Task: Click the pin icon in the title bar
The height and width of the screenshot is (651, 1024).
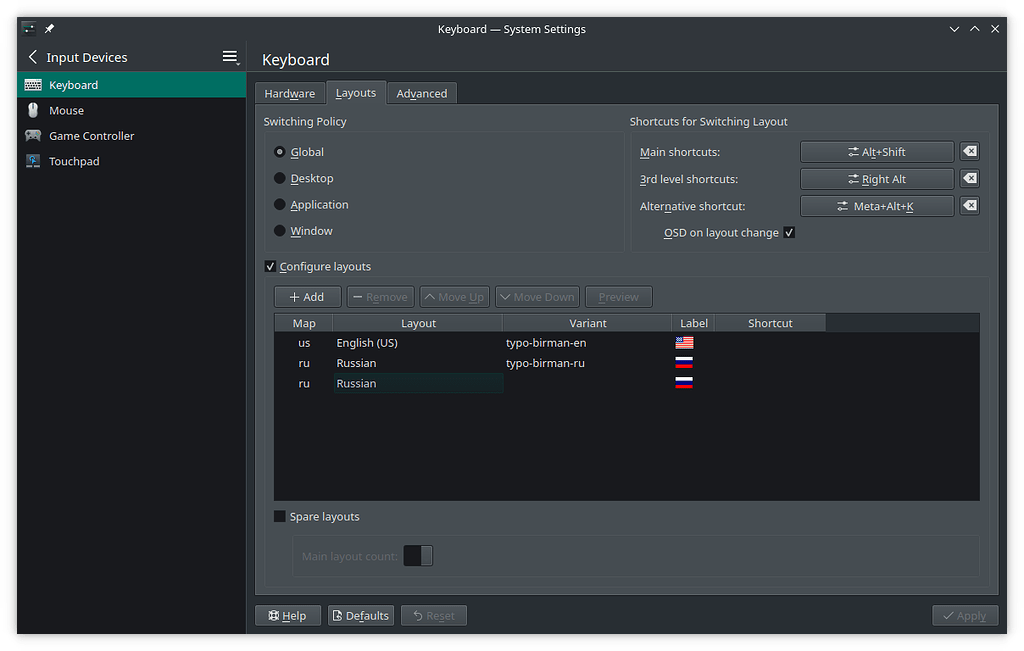Action: [48, 28]
